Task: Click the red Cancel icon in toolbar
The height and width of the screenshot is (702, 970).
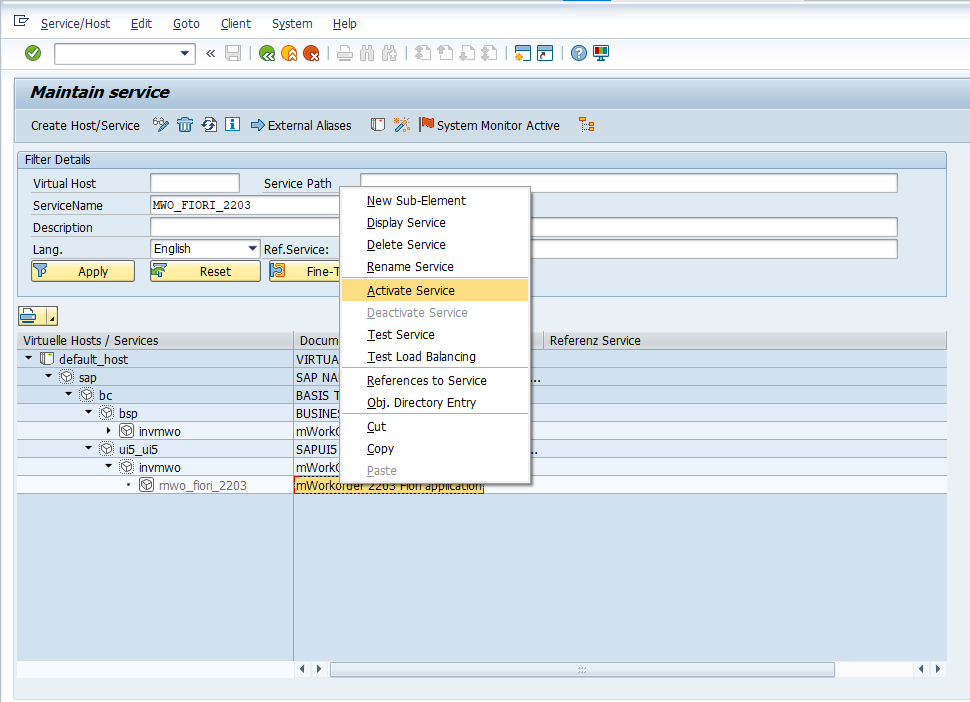Action: [x=311, y=53]
